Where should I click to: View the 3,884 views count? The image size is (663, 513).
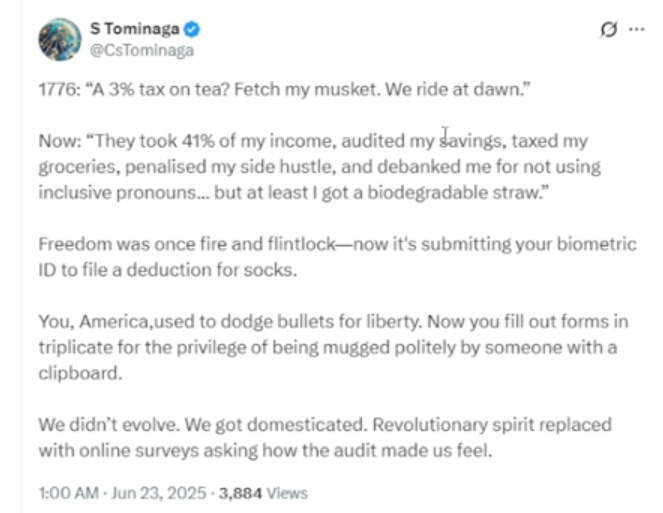pyautogui.click(x=240, y=493)
